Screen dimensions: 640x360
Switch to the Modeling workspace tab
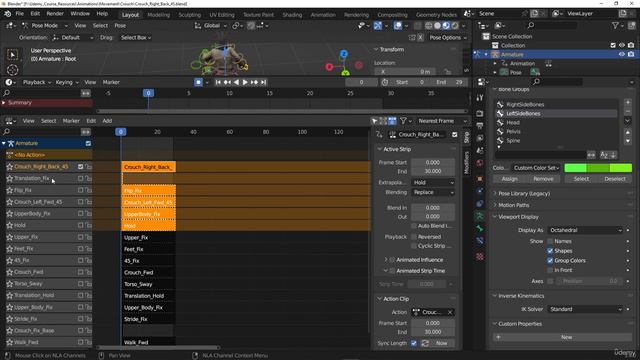[x=158, y=15]
